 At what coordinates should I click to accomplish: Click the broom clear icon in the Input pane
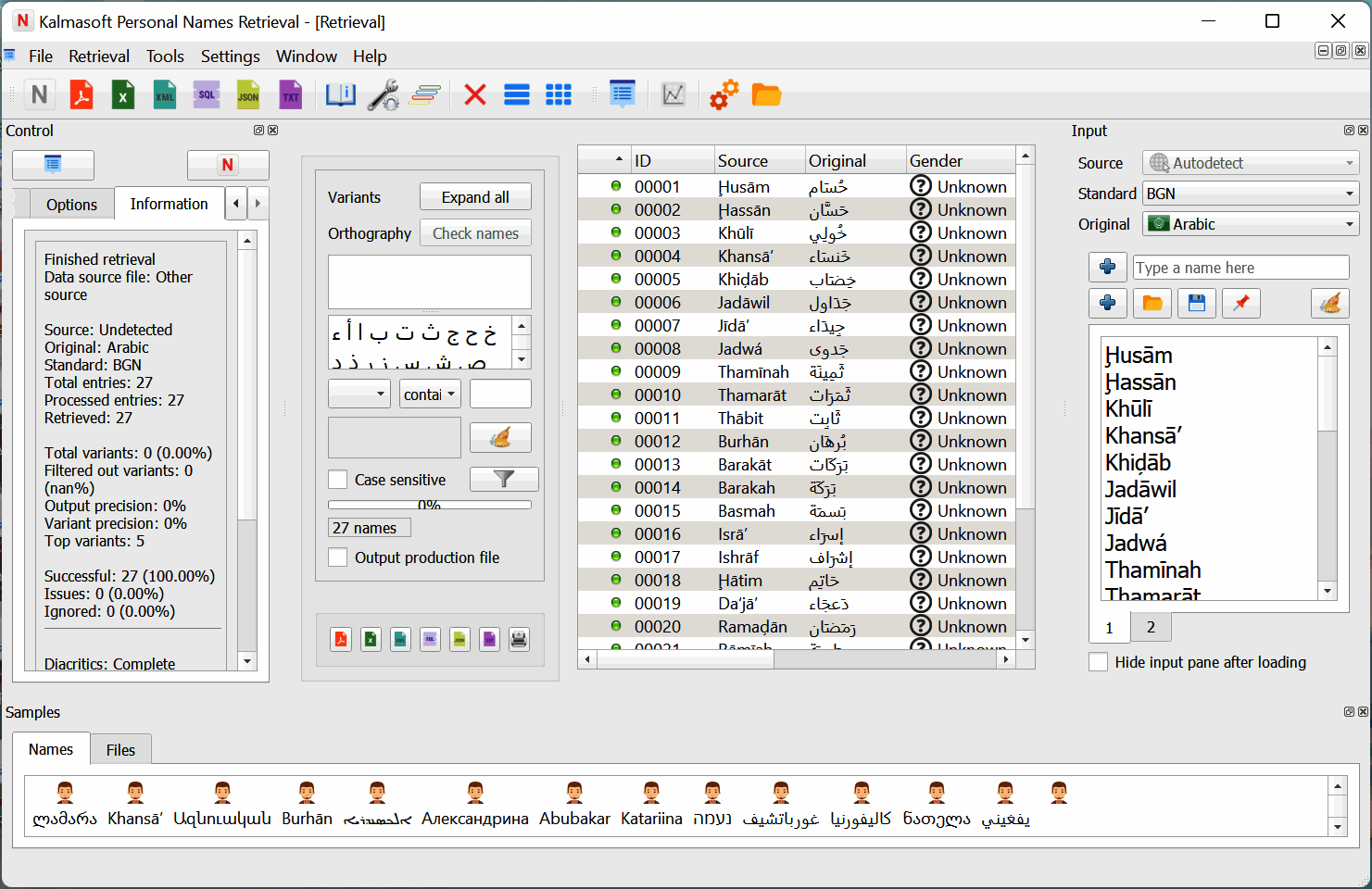(1330, 303)
